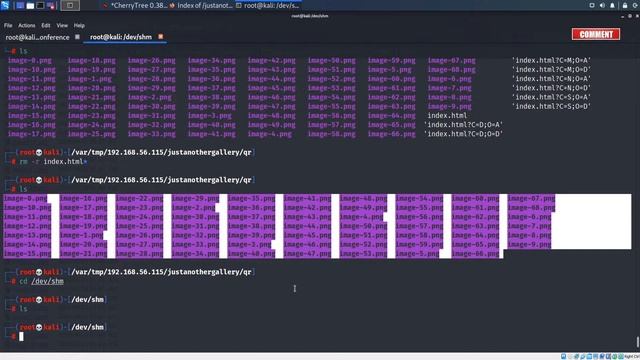Open the Edit menu in terminal
Image resolution: width=640 pixels, height=360 pixels.
[x=46, y=25]
